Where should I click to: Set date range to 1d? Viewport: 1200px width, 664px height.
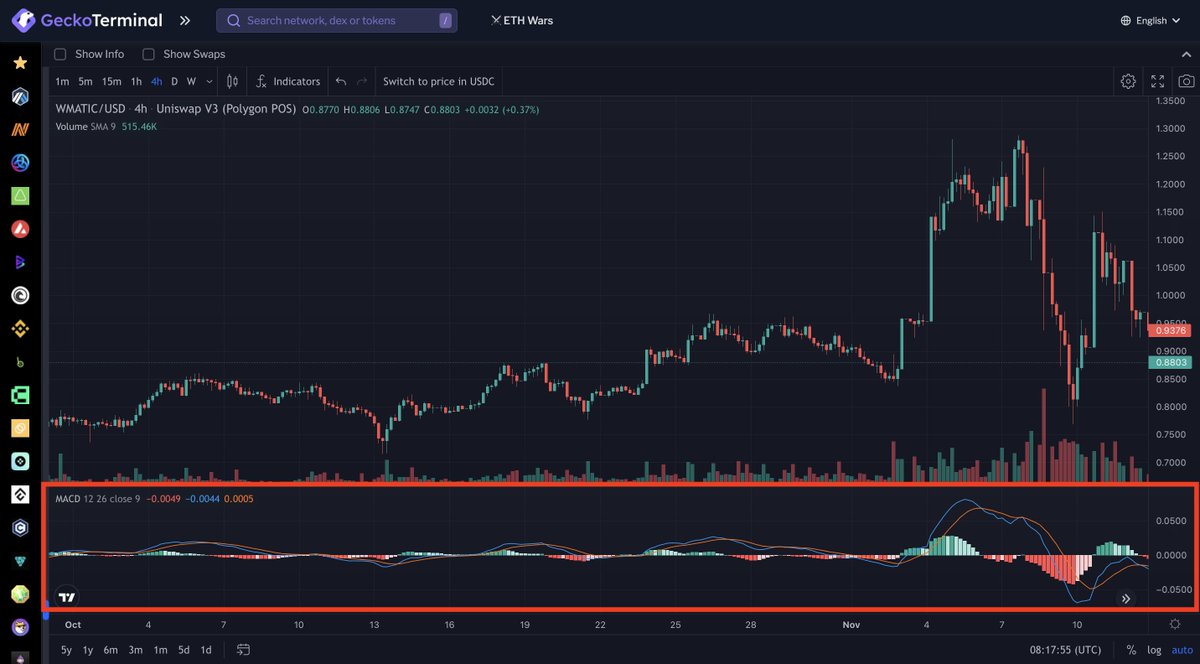[x=206, y=650]
